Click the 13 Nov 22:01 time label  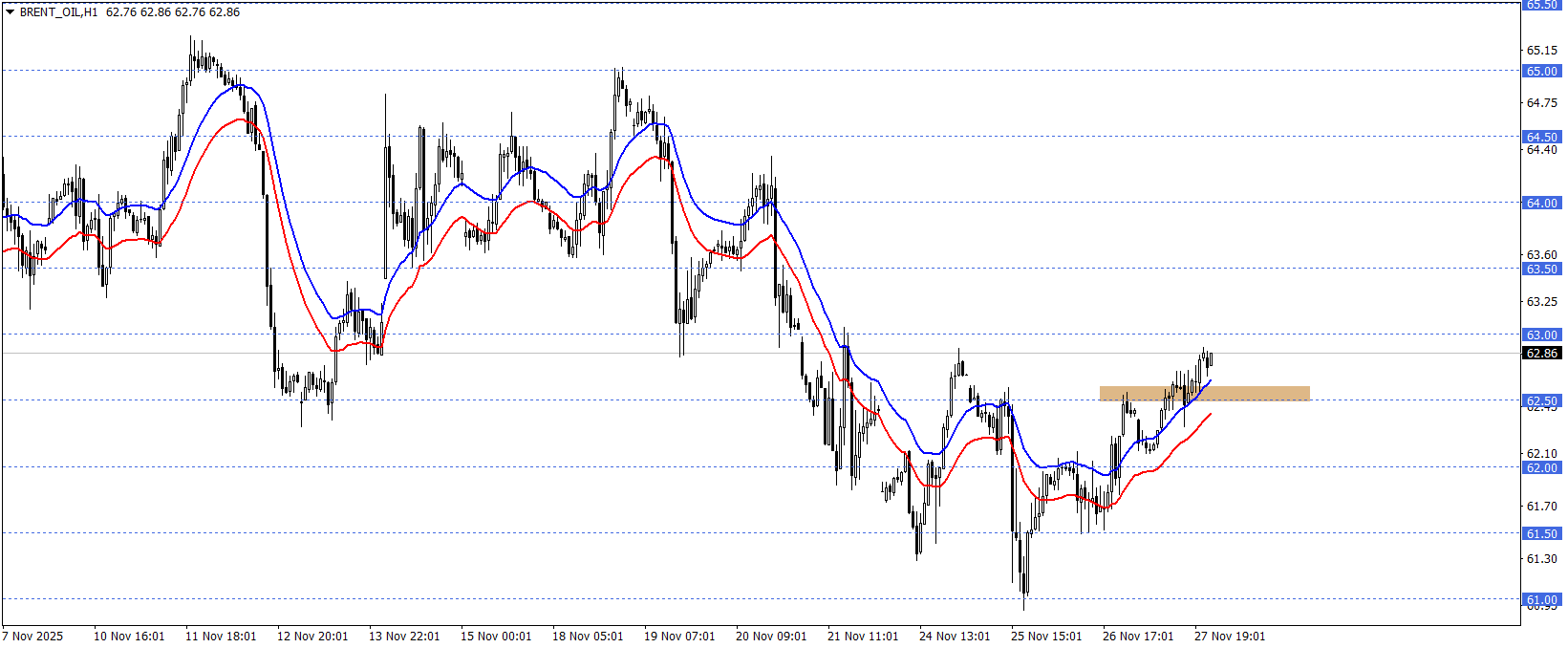coord(404,636)
